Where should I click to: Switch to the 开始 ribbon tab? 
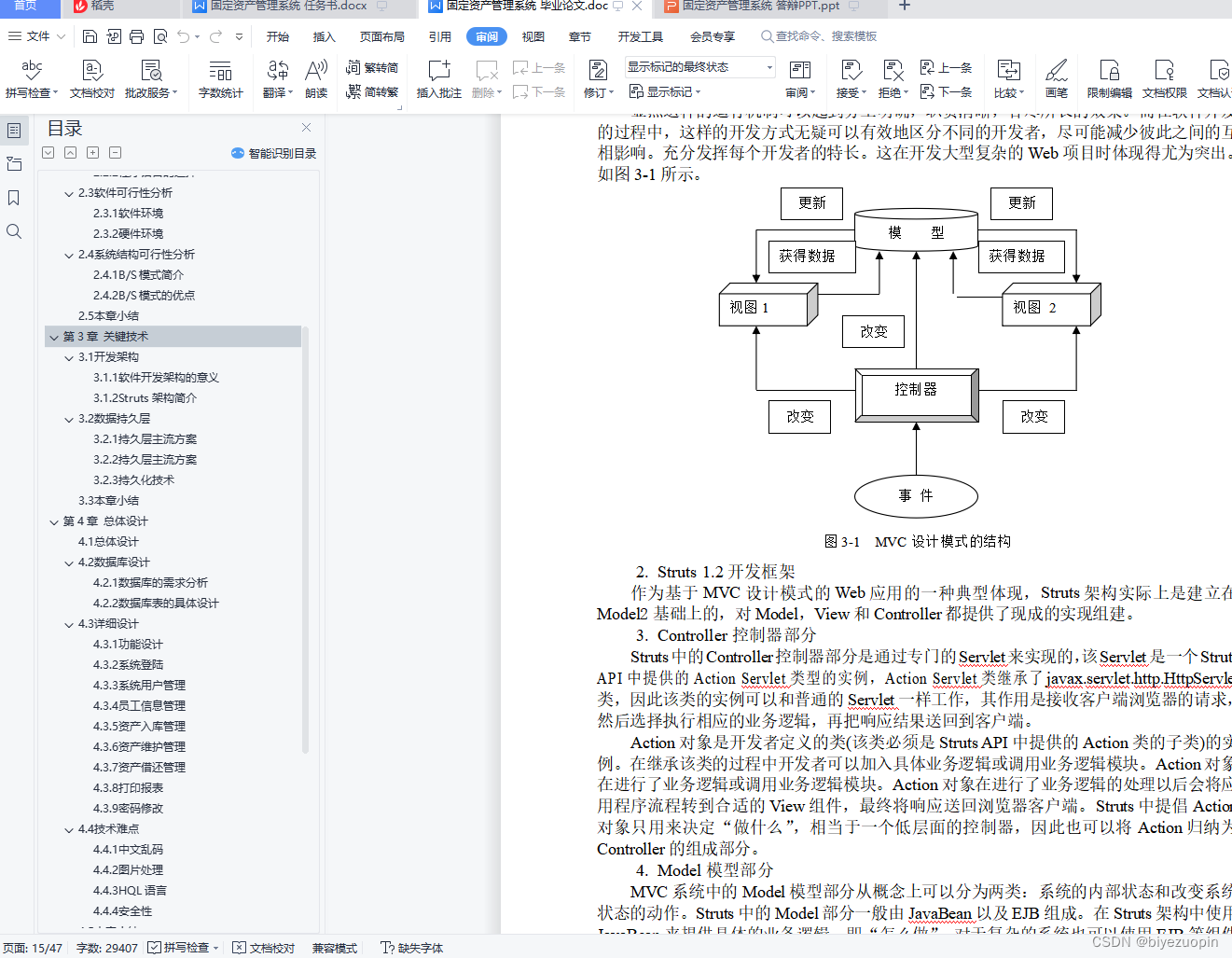pyautogui.click(x=277, y=36)
